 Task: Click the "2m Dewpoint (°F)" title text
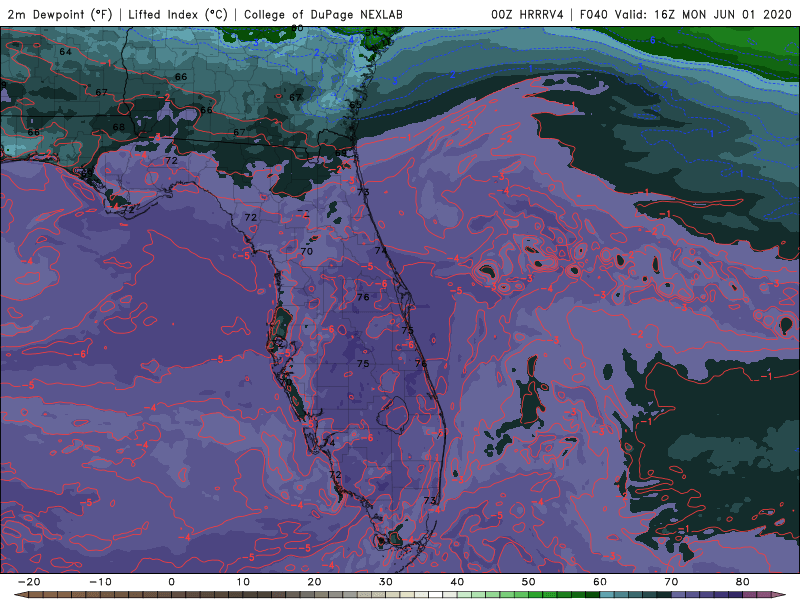pyautogui.click(x=60, y=14)
